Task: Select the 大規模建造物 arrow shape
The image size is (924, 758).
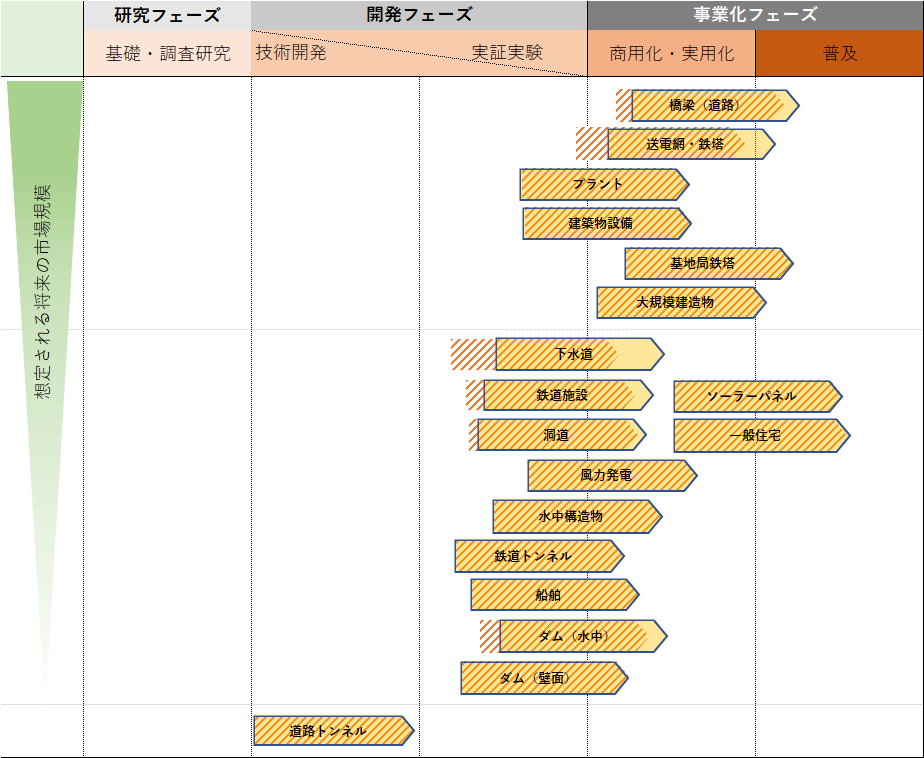Action: [x=680, y=302]
